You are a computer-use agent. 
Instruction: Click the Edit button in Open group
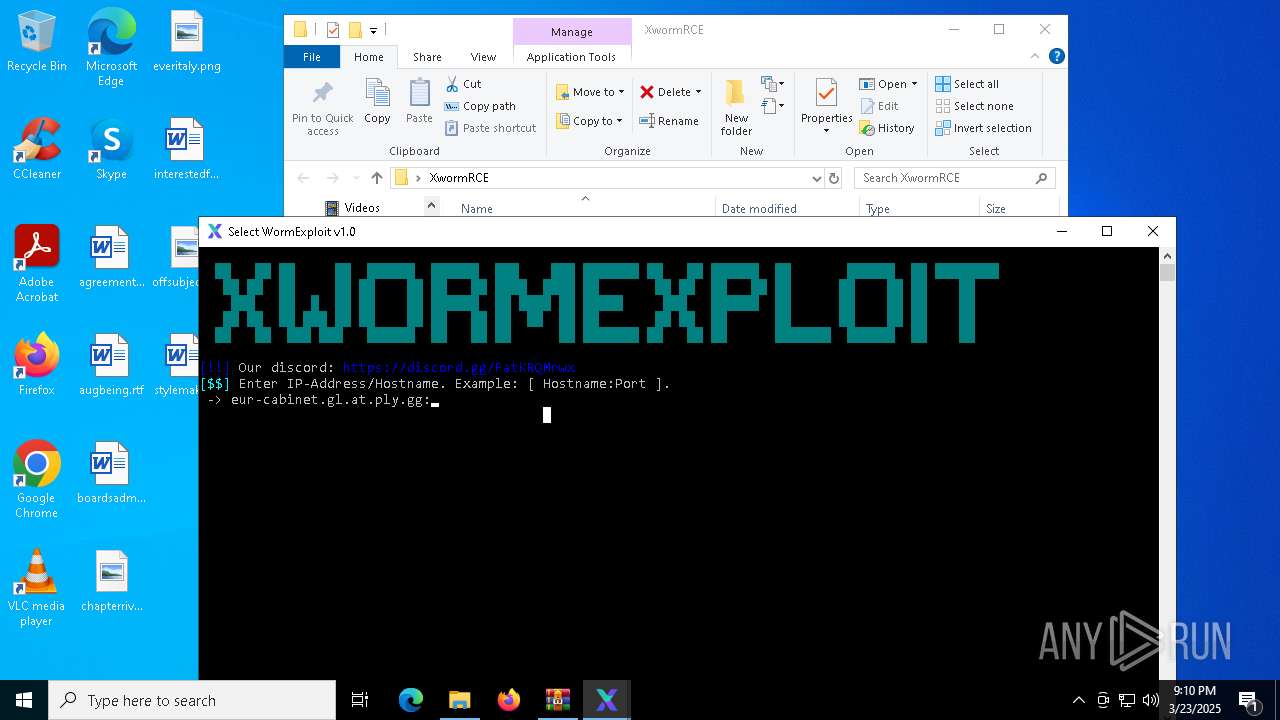pyautogui.click(x=879, y=106)
